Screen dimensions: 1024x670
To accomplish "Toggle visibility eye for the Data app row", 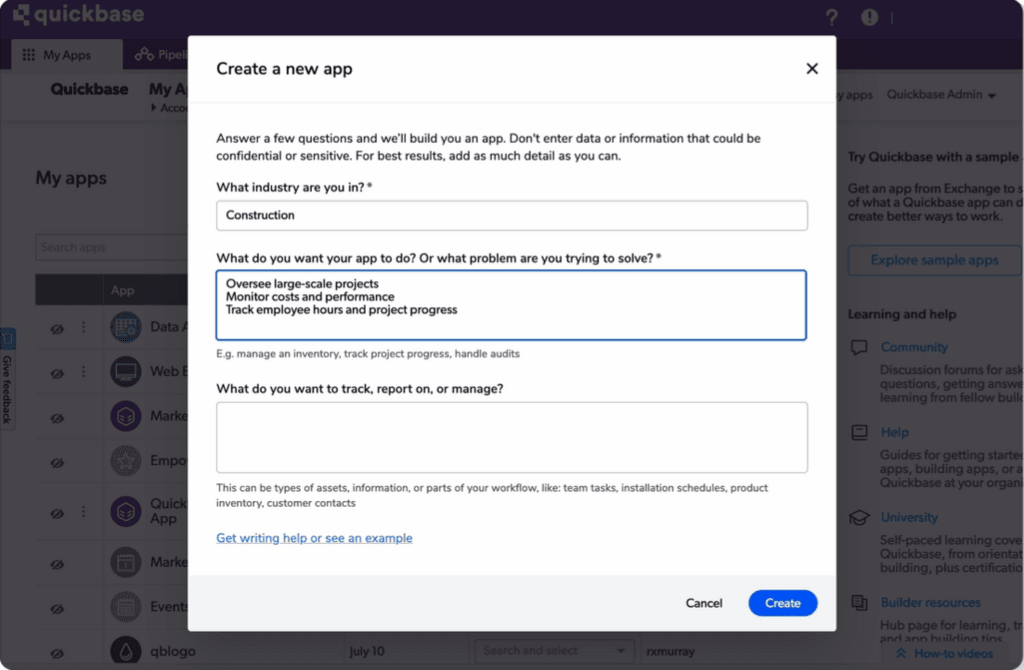I will (57, 327).
